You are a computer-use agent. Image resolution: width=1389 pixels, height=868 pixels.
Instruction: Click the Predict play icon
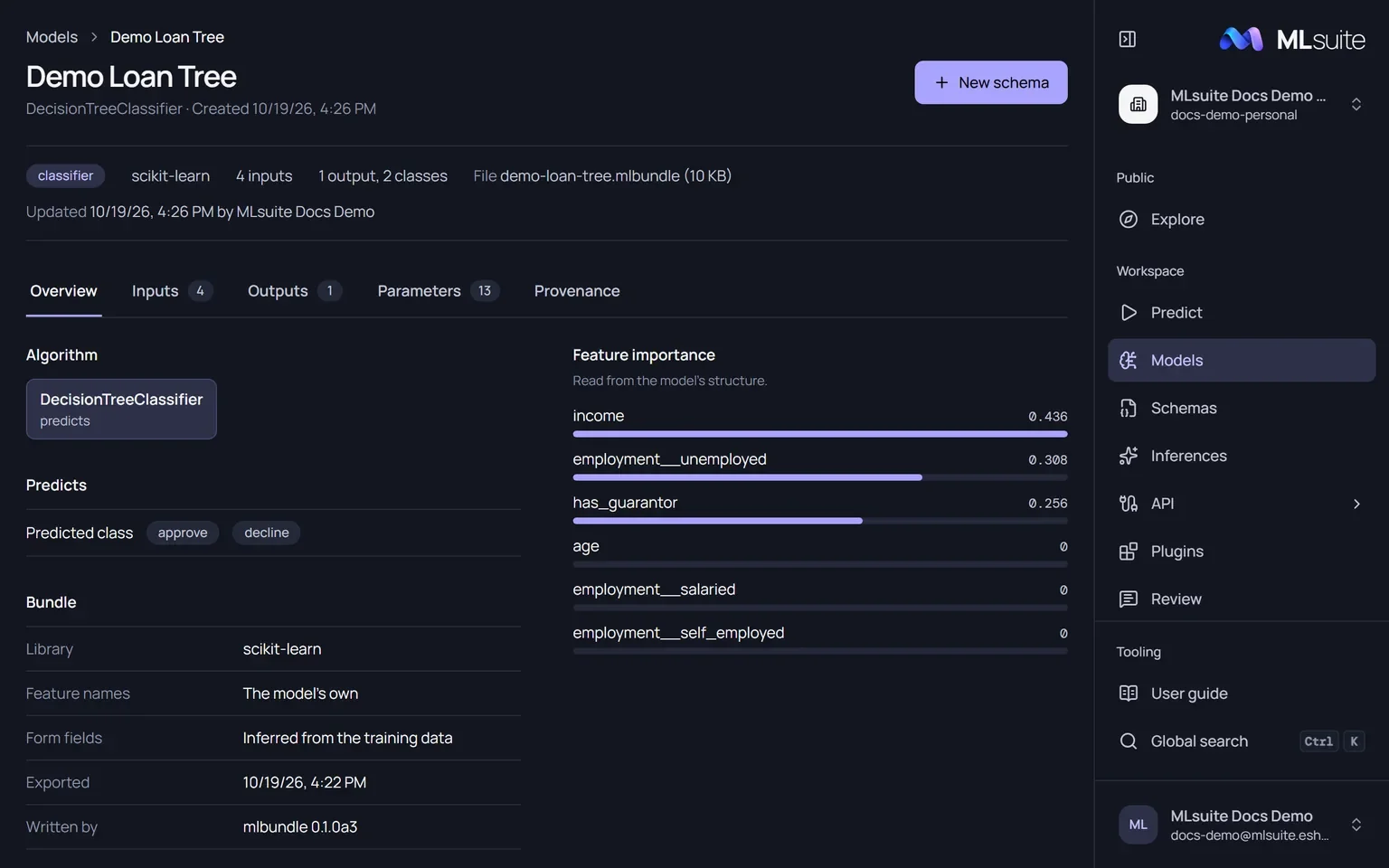click(x=1129, y=312)
